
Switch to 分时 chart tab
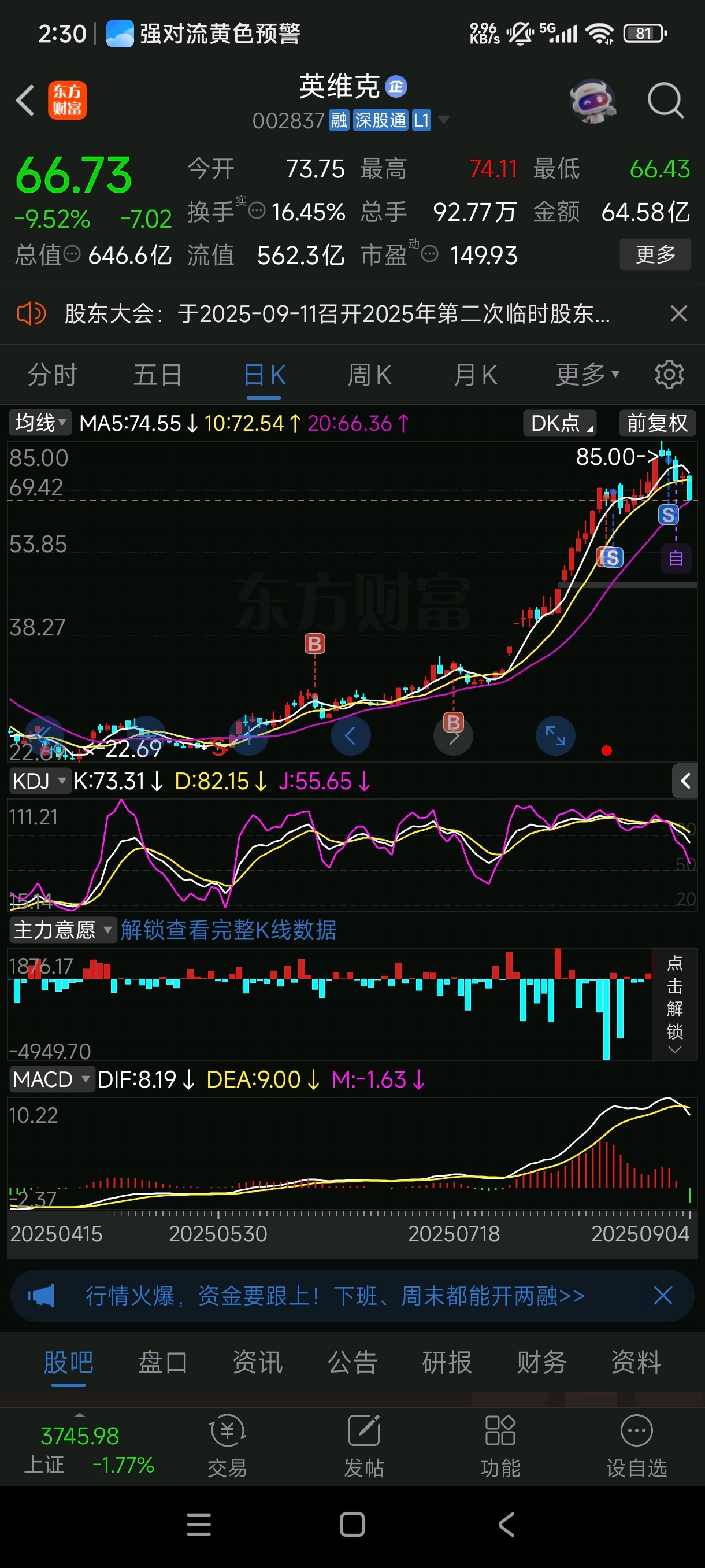(x=53, y=375)
